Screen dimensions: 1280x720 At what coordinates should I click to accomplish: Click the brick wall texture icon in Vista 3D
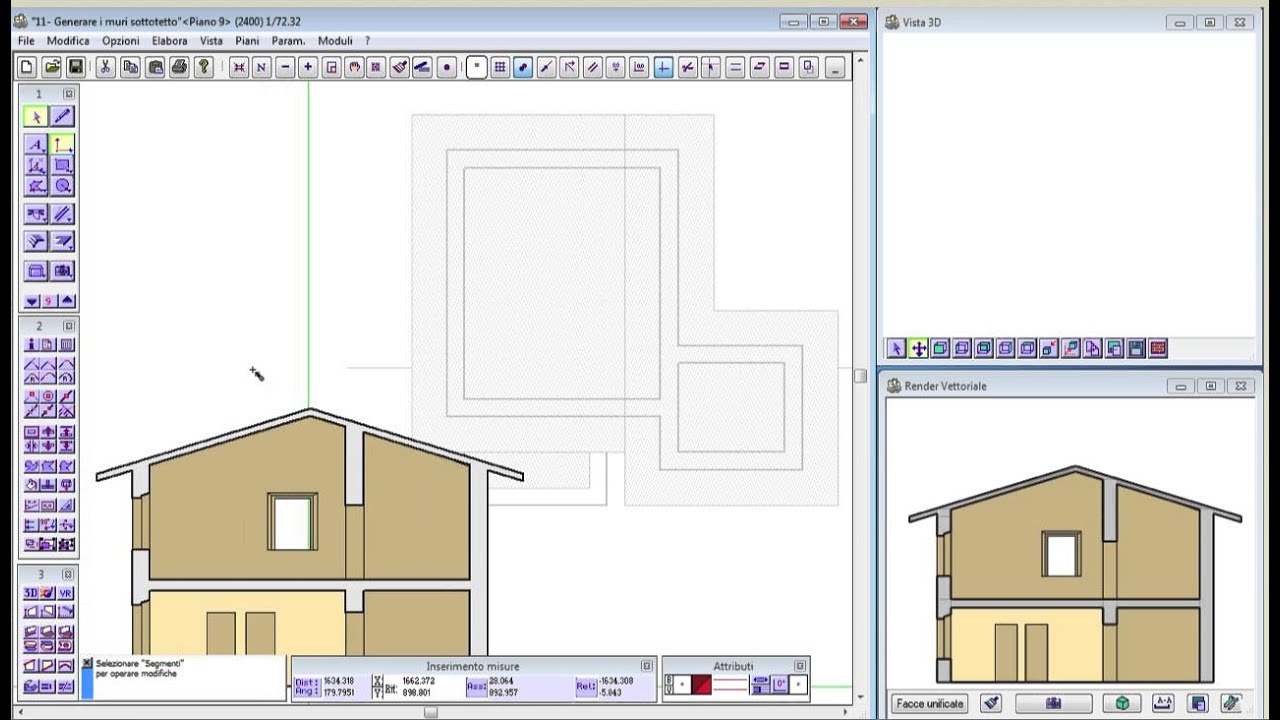click(1158, 349)
